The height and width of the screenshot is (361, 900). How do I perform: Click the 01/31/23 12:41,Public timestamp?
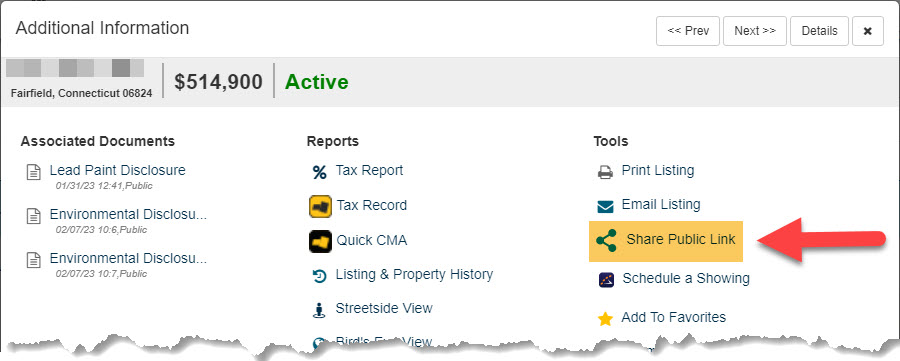(104, 186)
